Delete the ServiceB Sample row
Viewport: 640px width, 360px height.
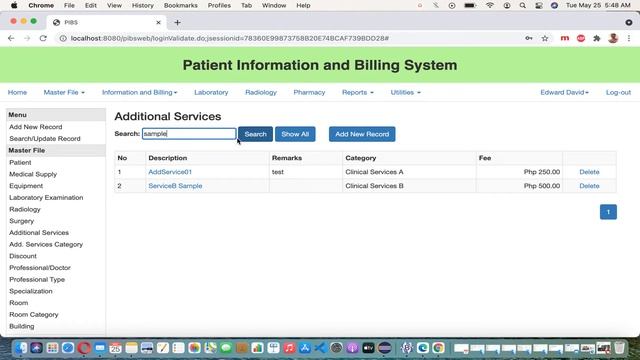[x=589, y=186]
